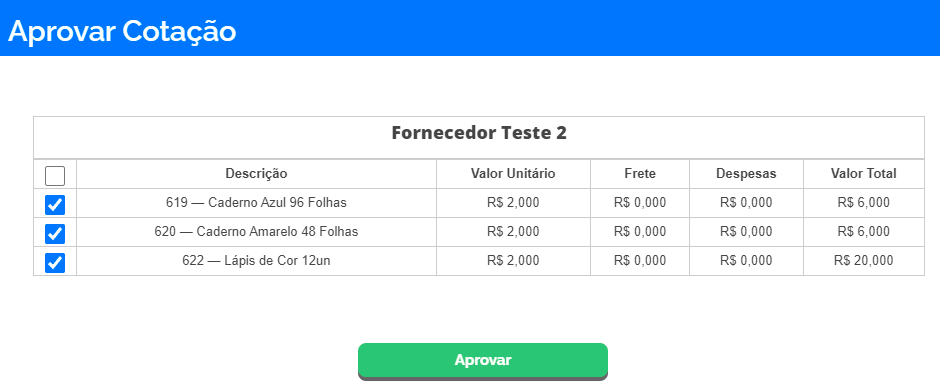The width and height of the screenshot is (940, 391).
Task: Click the Valor Total cell for Caderno Azul
Action: pos(864,203)
